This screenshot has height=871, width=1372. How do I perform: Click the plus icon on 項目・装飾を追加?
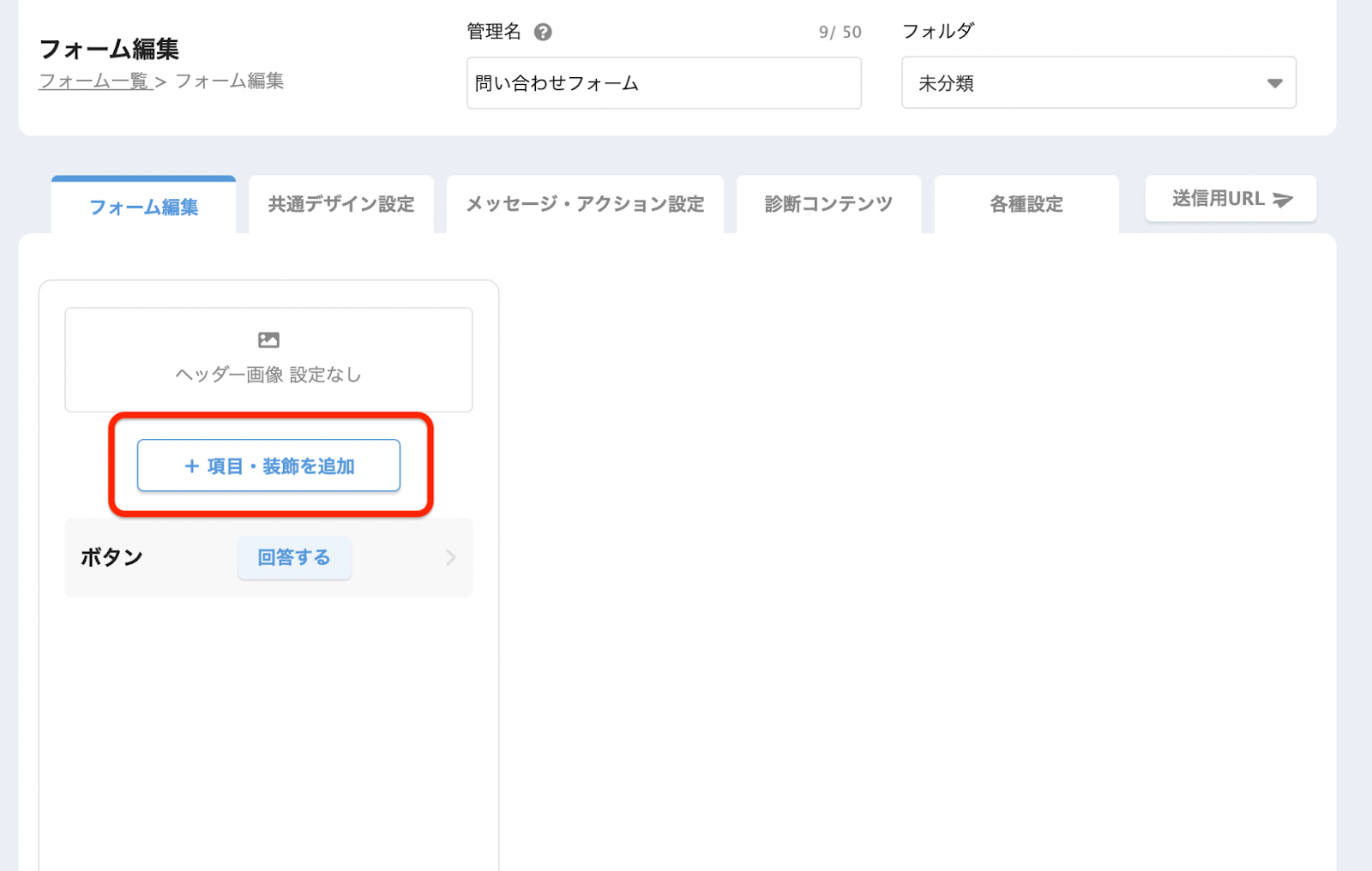(x=192, y=466)
